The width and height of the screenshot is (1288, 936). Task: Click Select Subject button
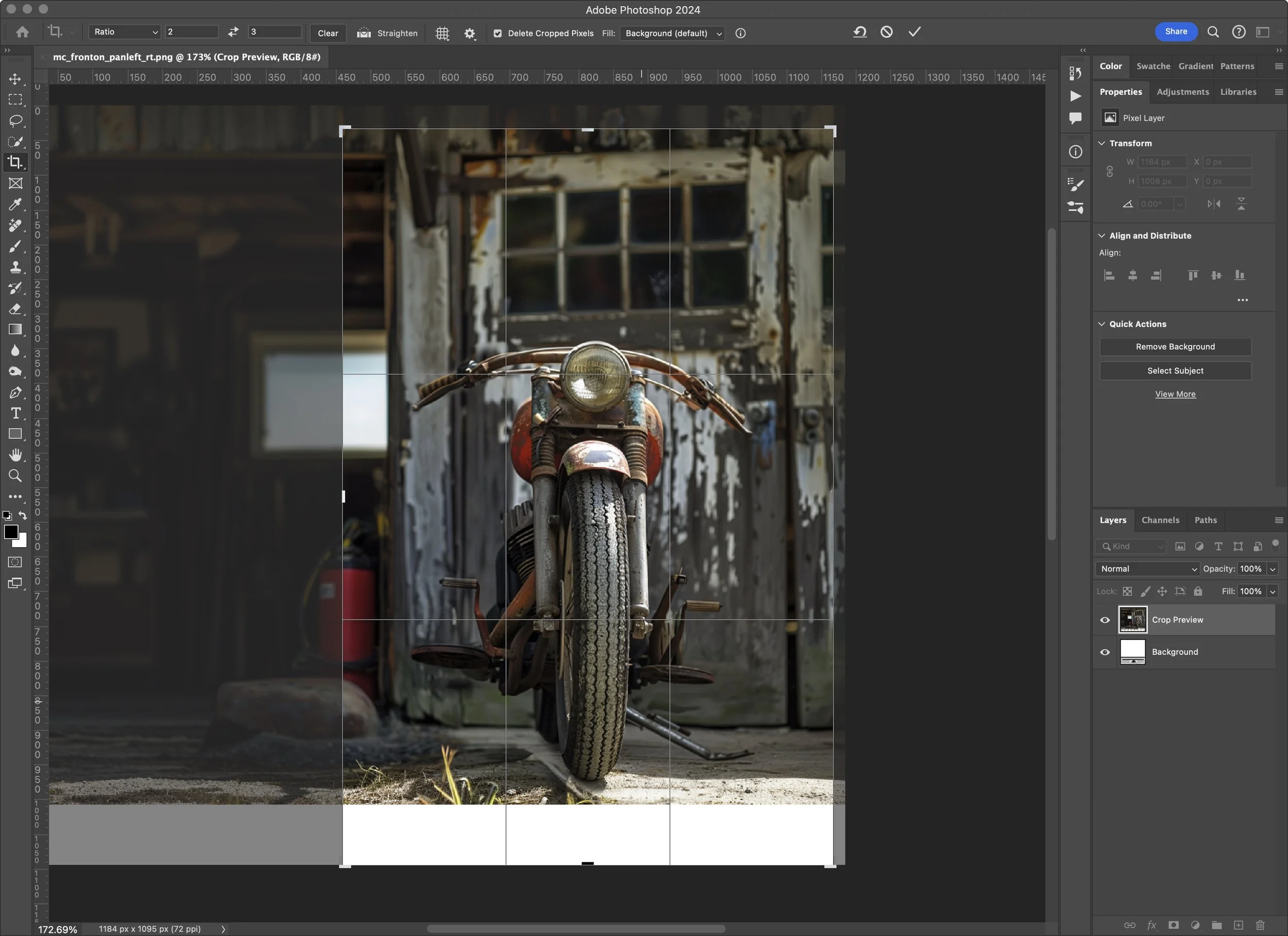pyautogui.click(x=1175, y=371)
